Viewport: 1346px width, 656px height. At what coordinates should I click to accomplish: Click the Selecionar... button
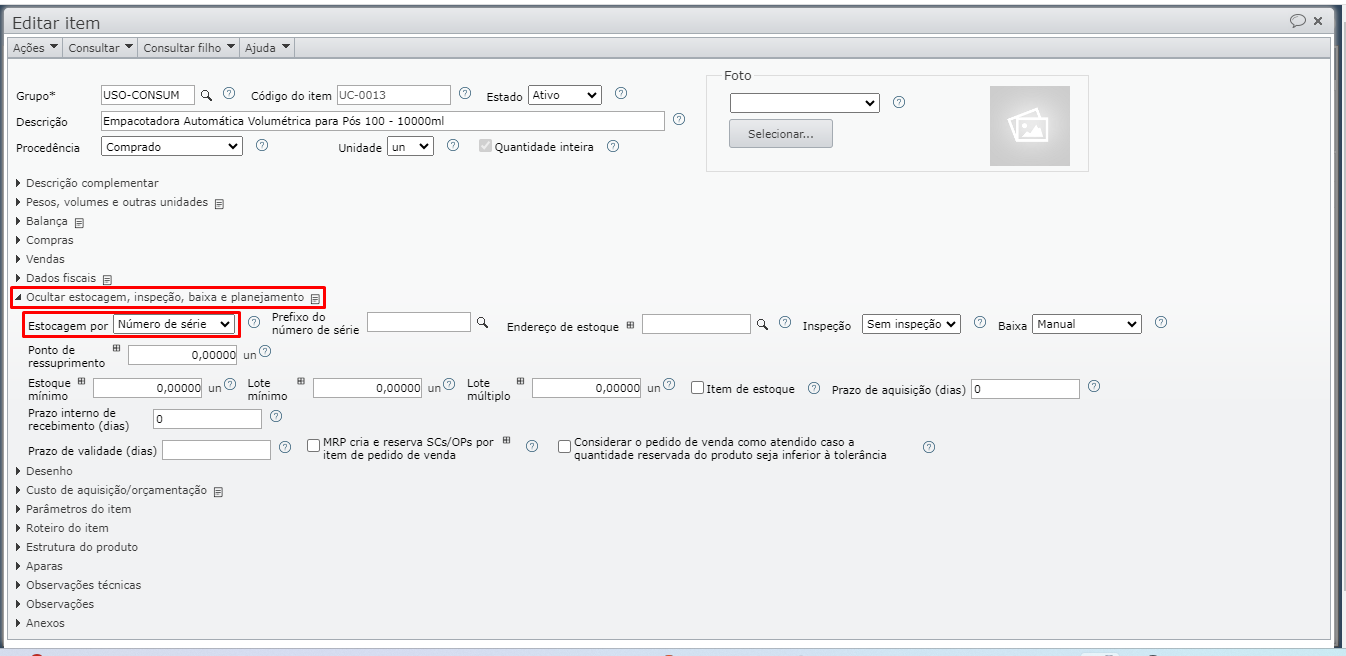(781, 134)
